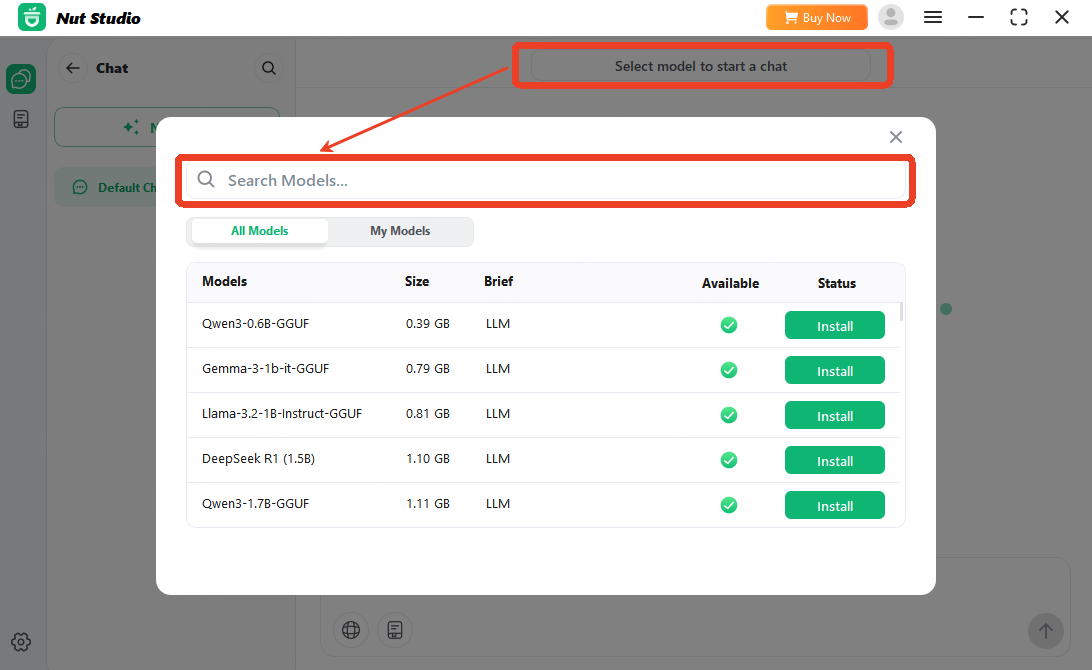Screen dimensions: 1092x670
Task: Click the knowledge base icon below chat input
Action: (x=395, y=630)
